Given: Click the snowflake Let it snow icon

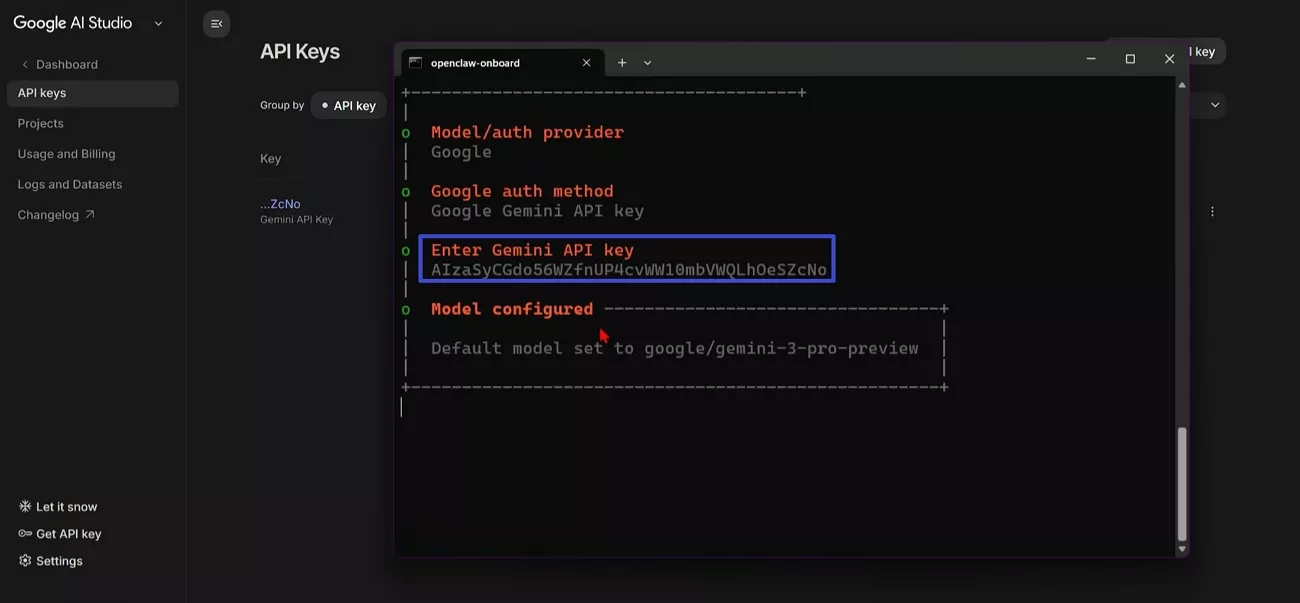Looking at the screenshot, I should pyautogui.click(x=25, y=507).
